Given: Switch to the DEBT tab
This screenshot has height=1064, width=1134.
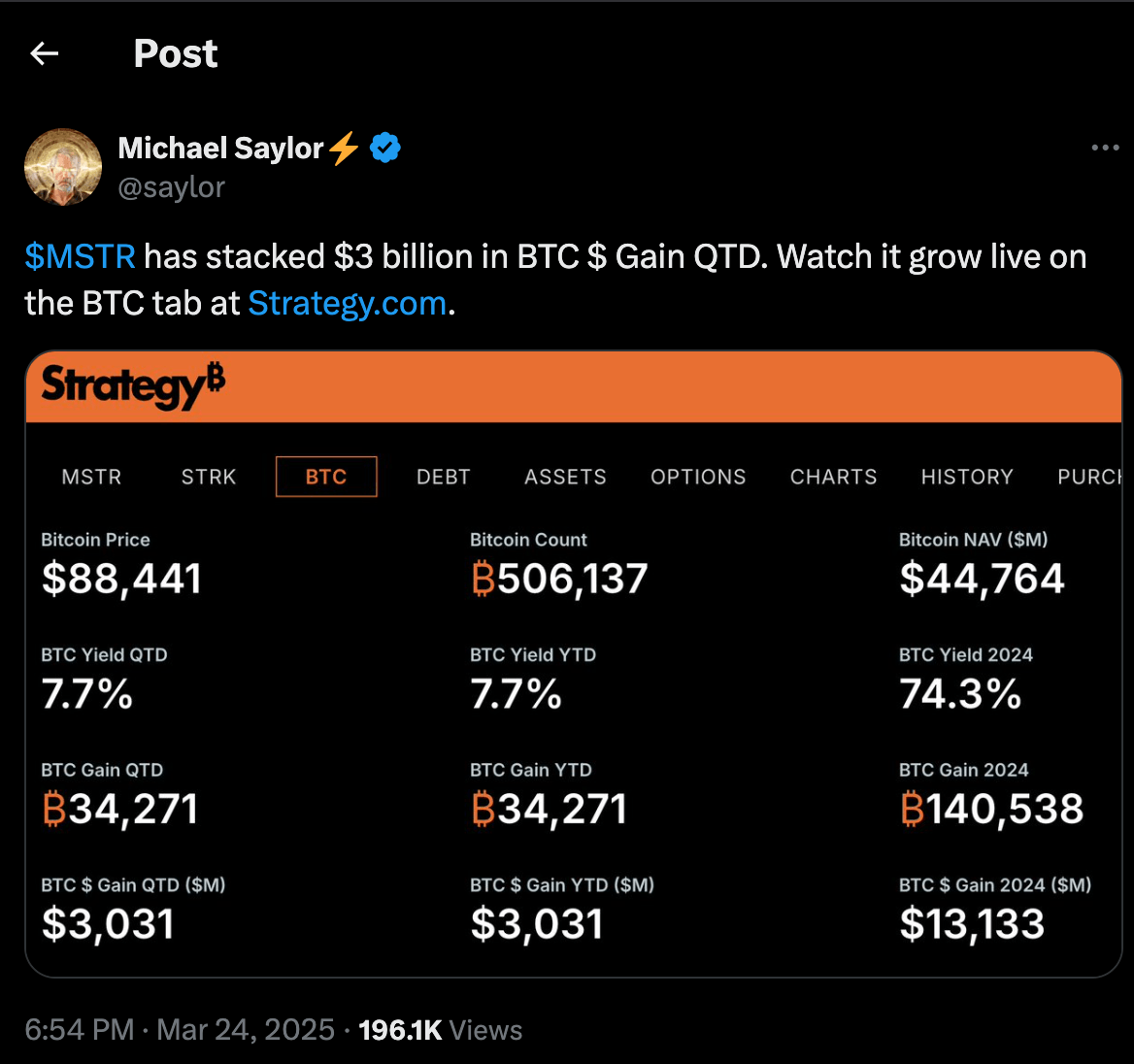Looking at the screenshot, I should coord(444,477).
